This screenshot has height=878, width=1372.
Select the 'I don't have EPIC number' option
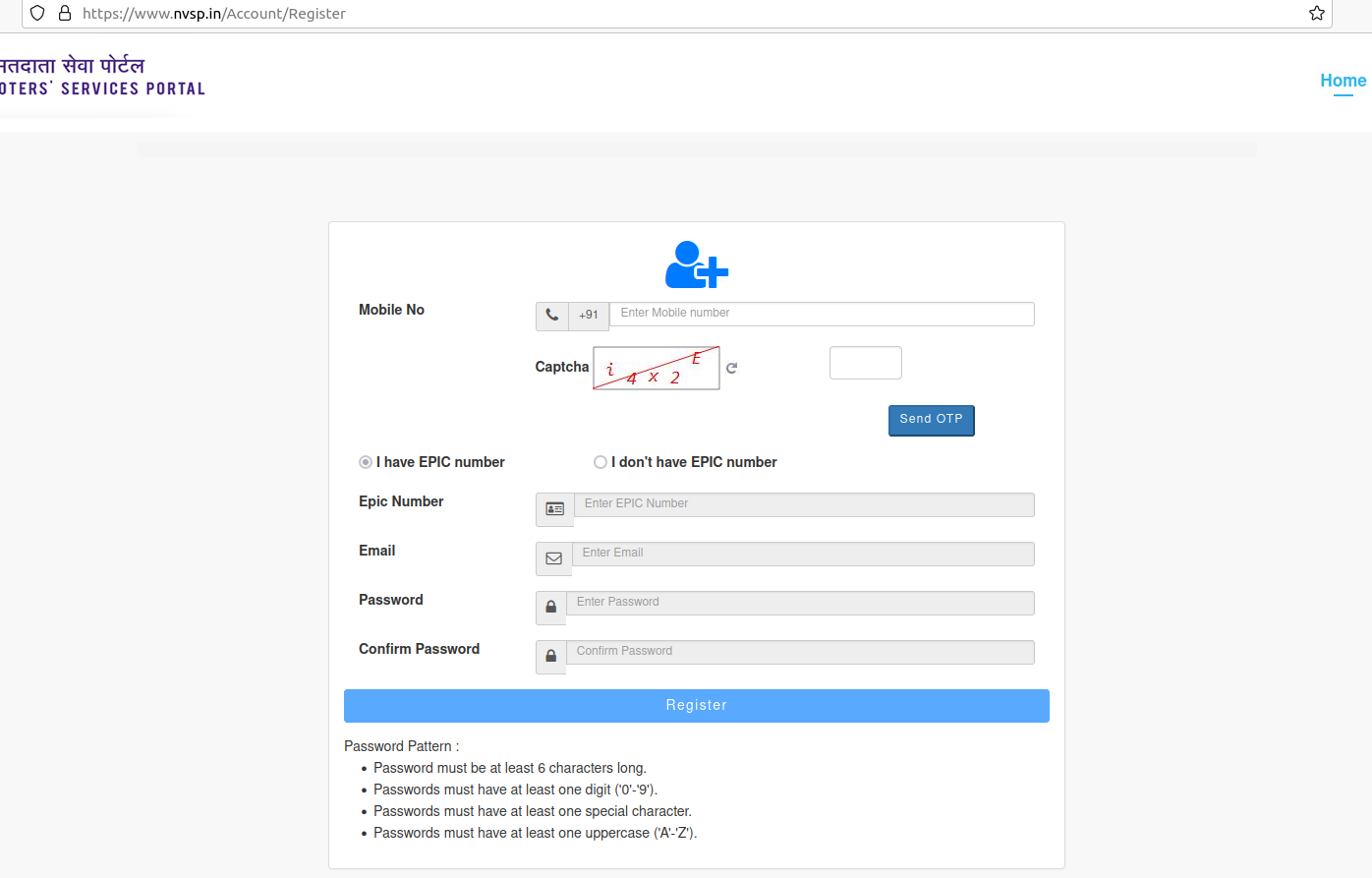(600, 461)
